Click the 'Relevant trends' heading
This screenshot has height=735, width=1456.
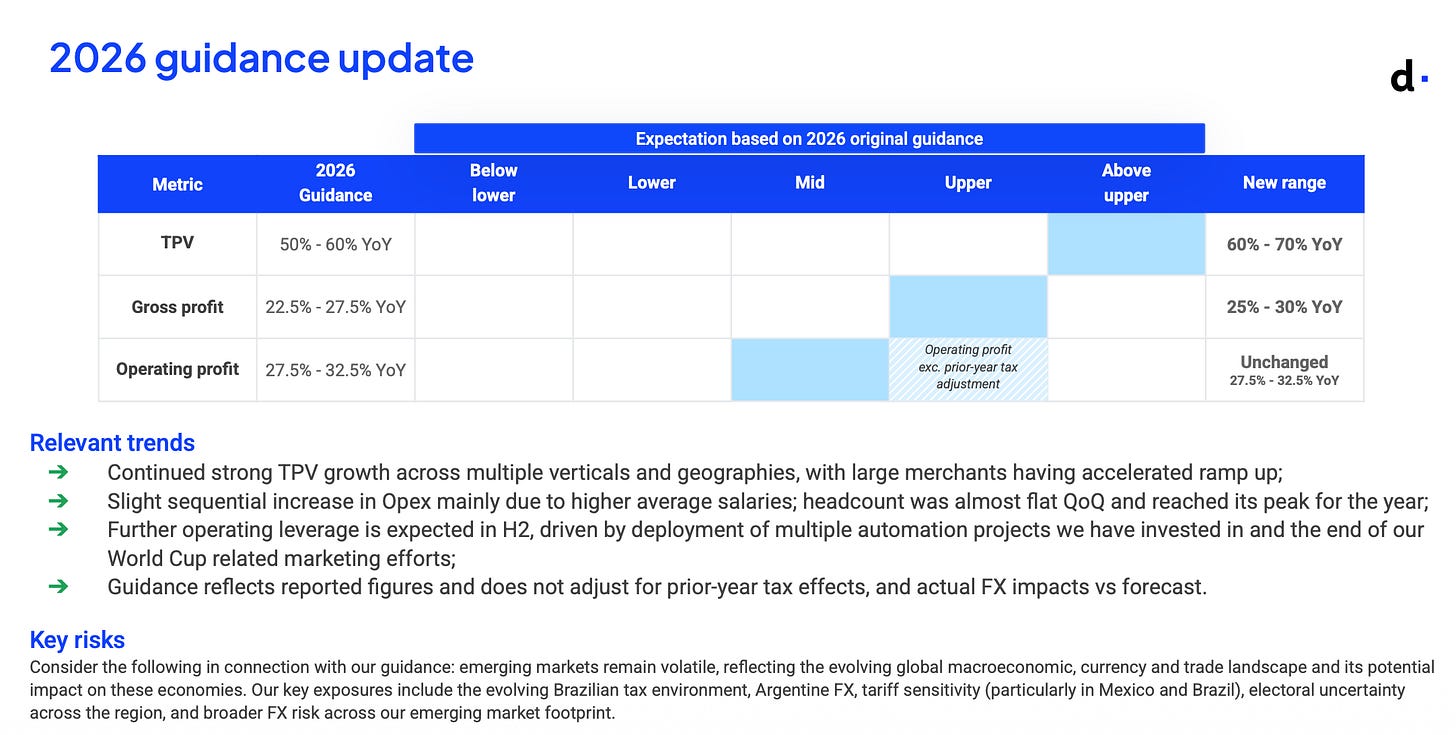112,443
